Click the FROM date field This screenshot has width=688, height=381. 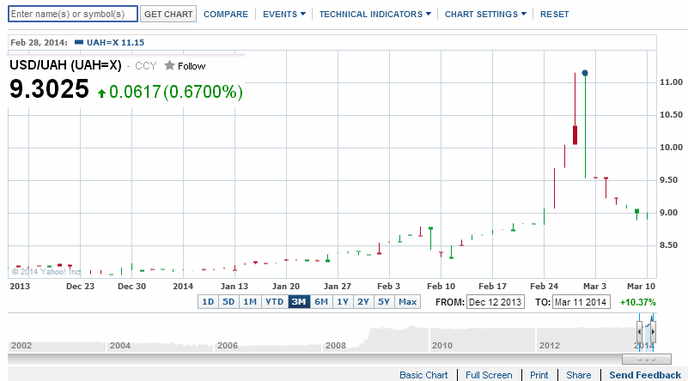[495, 302]
